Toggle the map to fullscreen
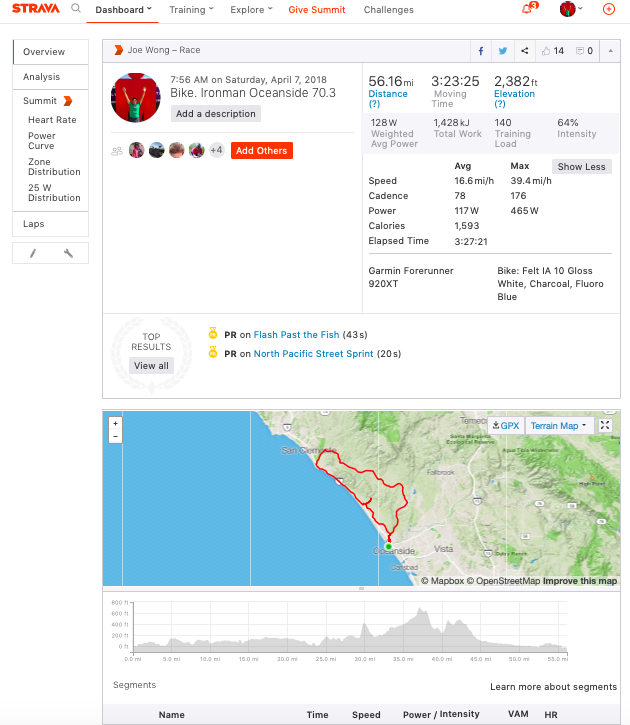The image size is (630, 725). pos(606,425)
